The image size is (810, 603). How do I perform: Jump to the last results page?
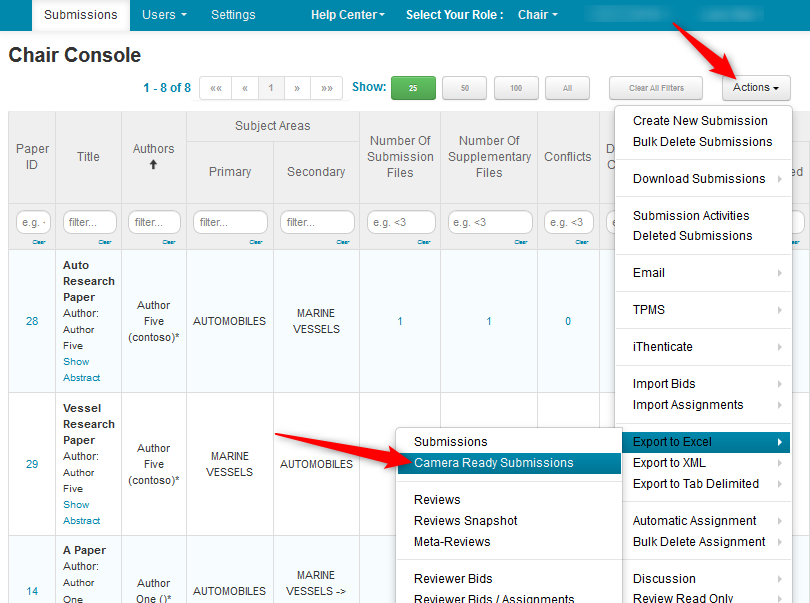[x=327, y=88]
